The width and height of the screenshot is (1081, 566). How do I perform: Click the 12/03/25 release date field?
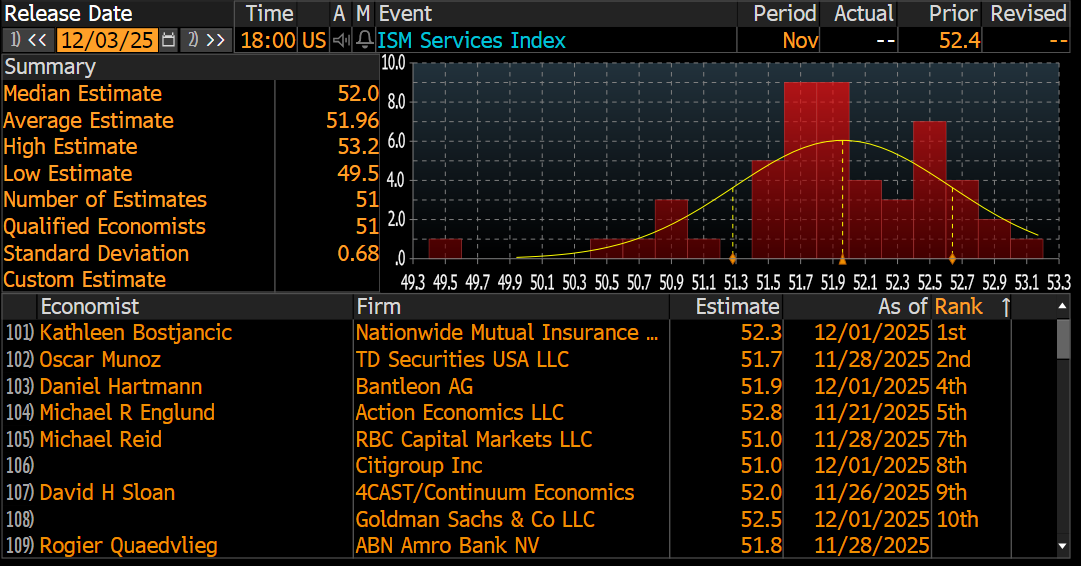click(x=108, y=40)
